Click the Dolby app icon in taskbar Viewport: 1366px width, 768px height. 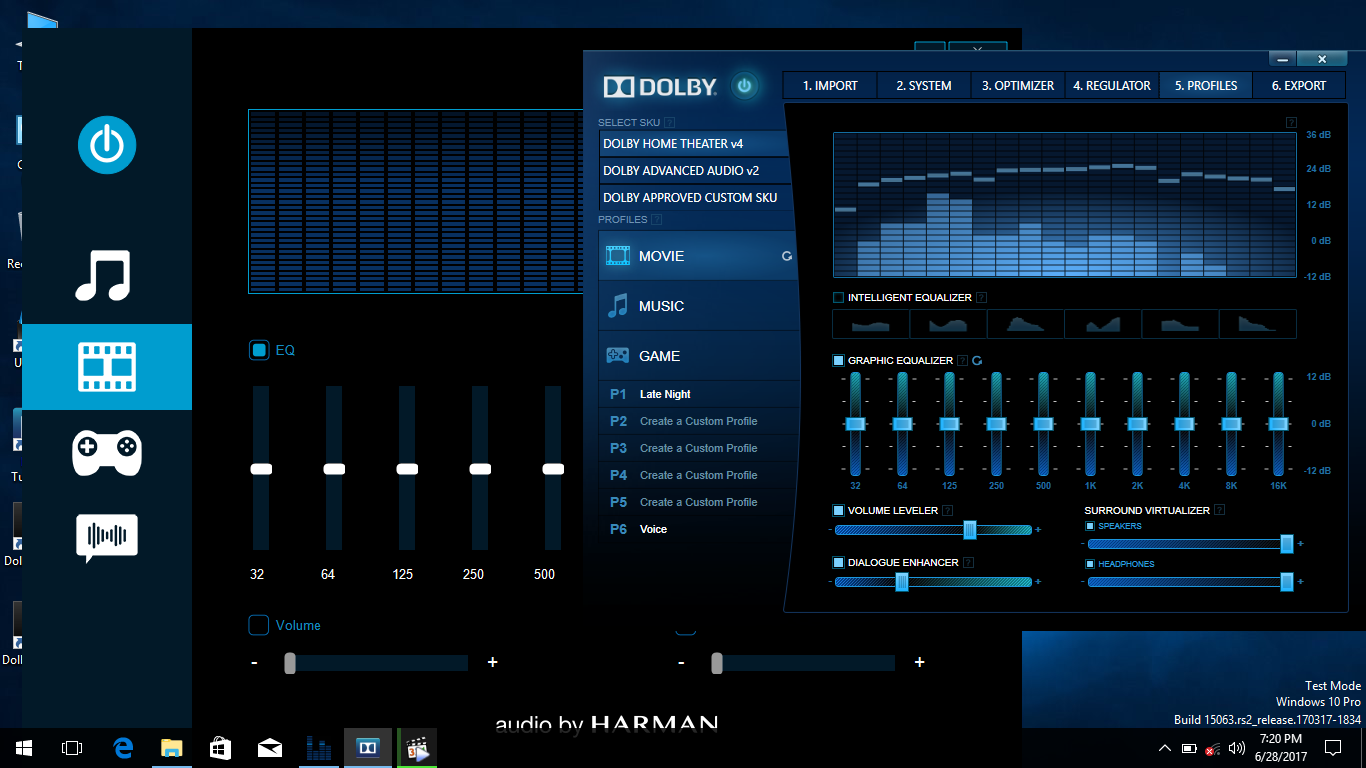[x=367, y=747]
